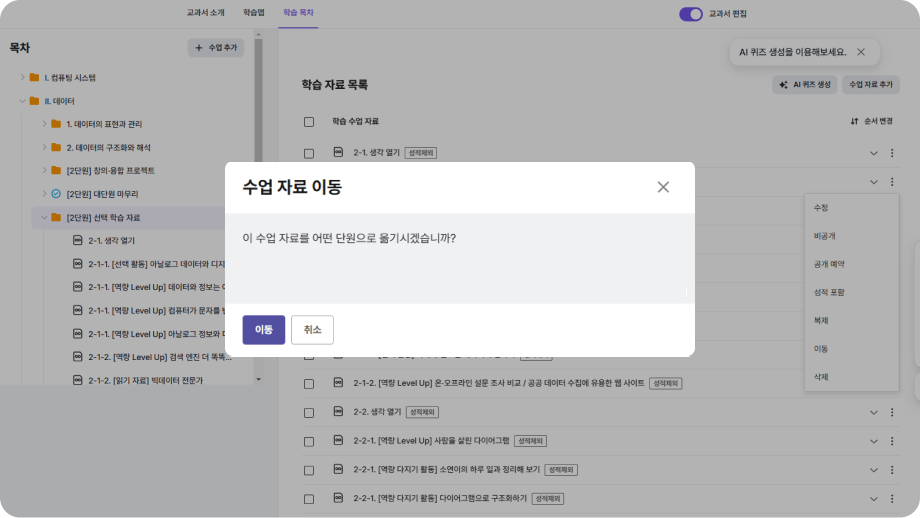Toggle the 교과서 편집 switch
Image resolution: width=920 pixels, height=518 pixels.
click(691, 14)
